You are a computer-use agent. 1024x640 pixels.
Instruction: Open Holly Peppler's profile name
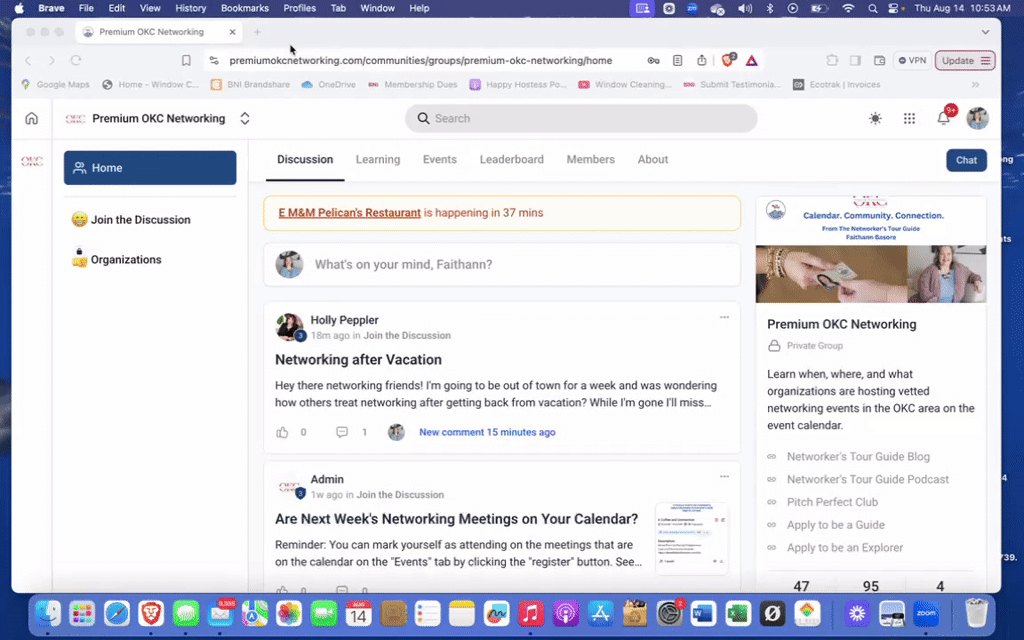tap(344, 320)
